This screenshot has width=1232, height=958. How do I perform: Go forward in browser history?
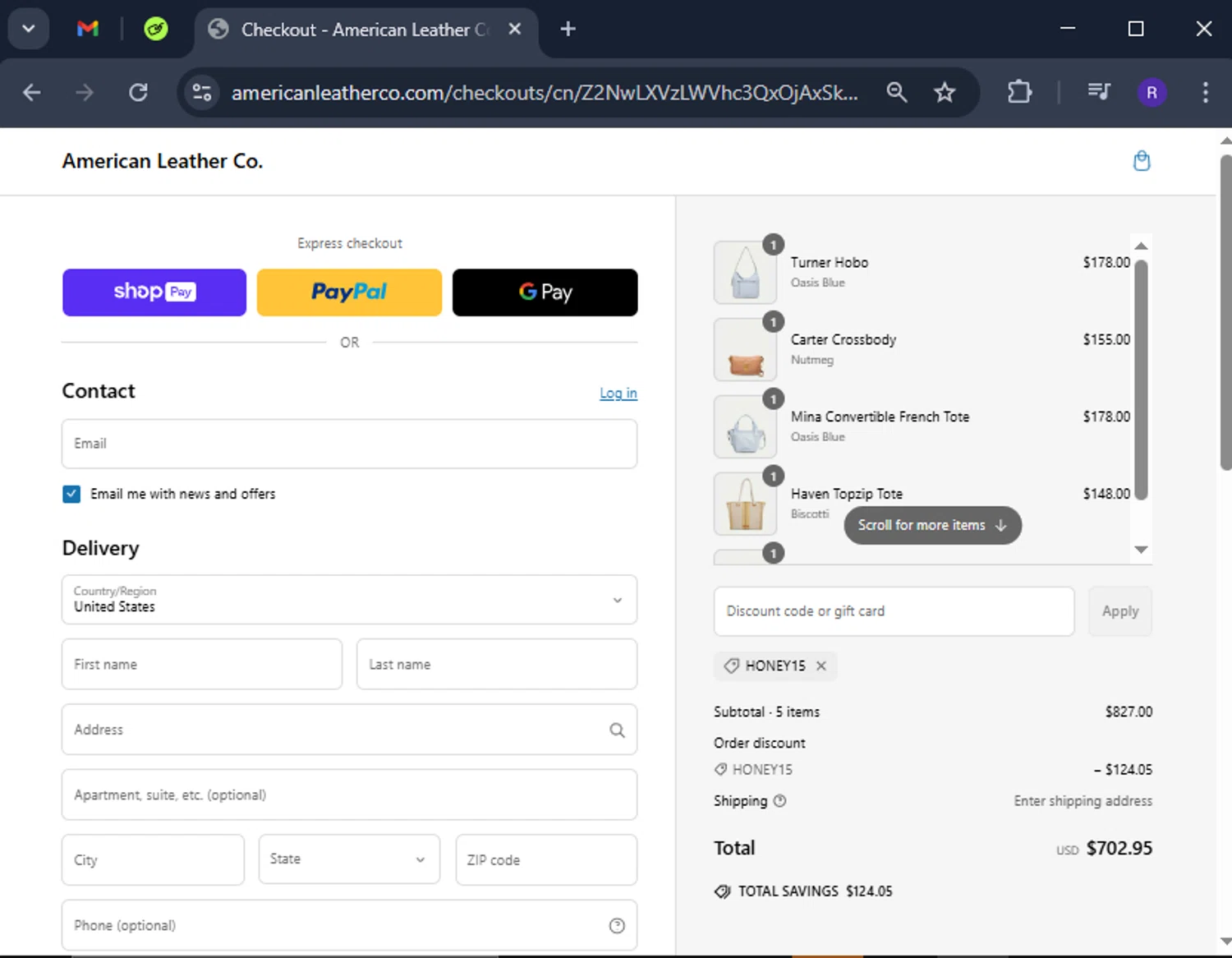pyautogui.click(x=84, y=92)
